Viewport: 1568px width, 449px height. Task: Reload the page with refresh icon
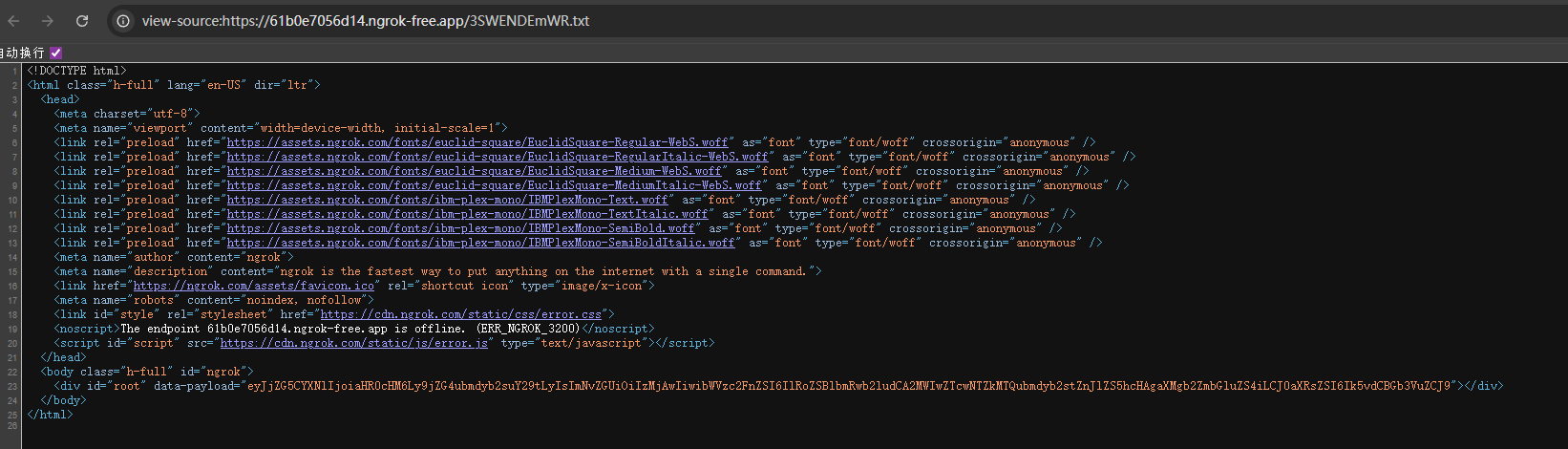click(82, 20)
